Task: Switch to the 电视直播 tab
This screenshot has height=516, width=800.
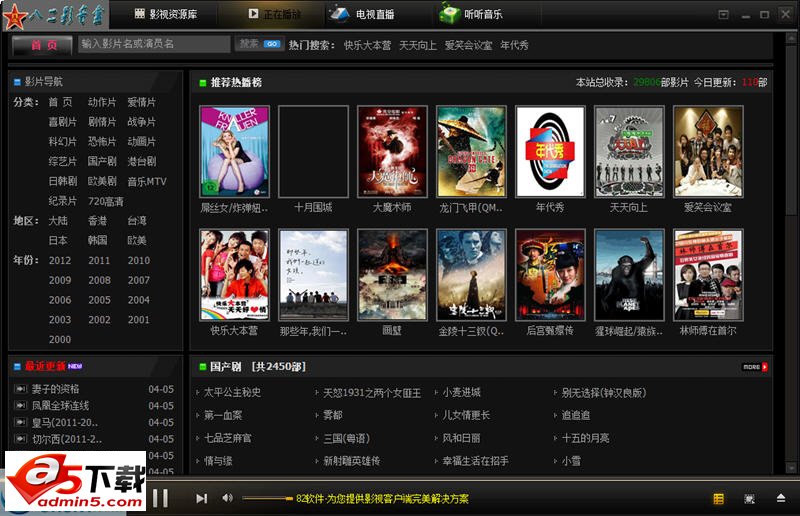Action: pos(362,15)
